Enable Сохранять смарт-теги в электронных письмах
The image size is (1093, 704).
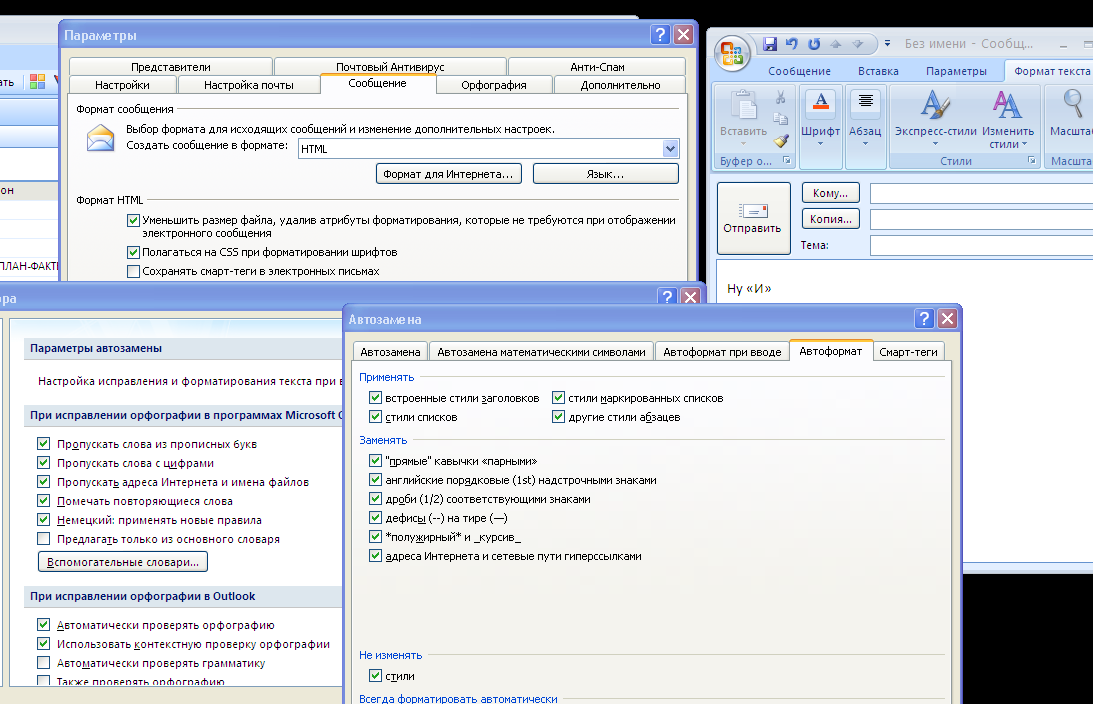134,271
